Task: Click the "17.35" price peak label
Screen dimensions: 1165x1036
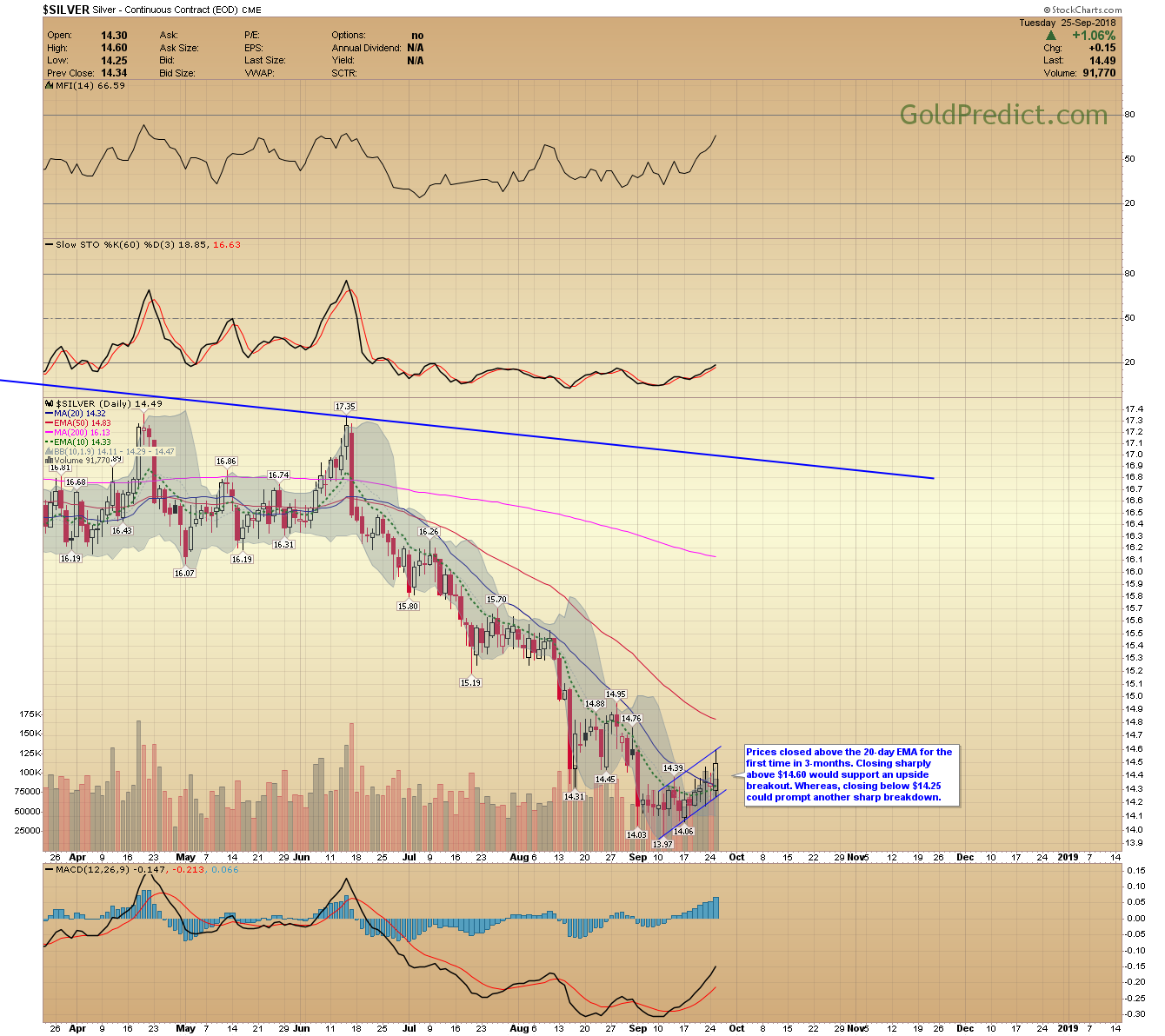Action: click(345, 406)
